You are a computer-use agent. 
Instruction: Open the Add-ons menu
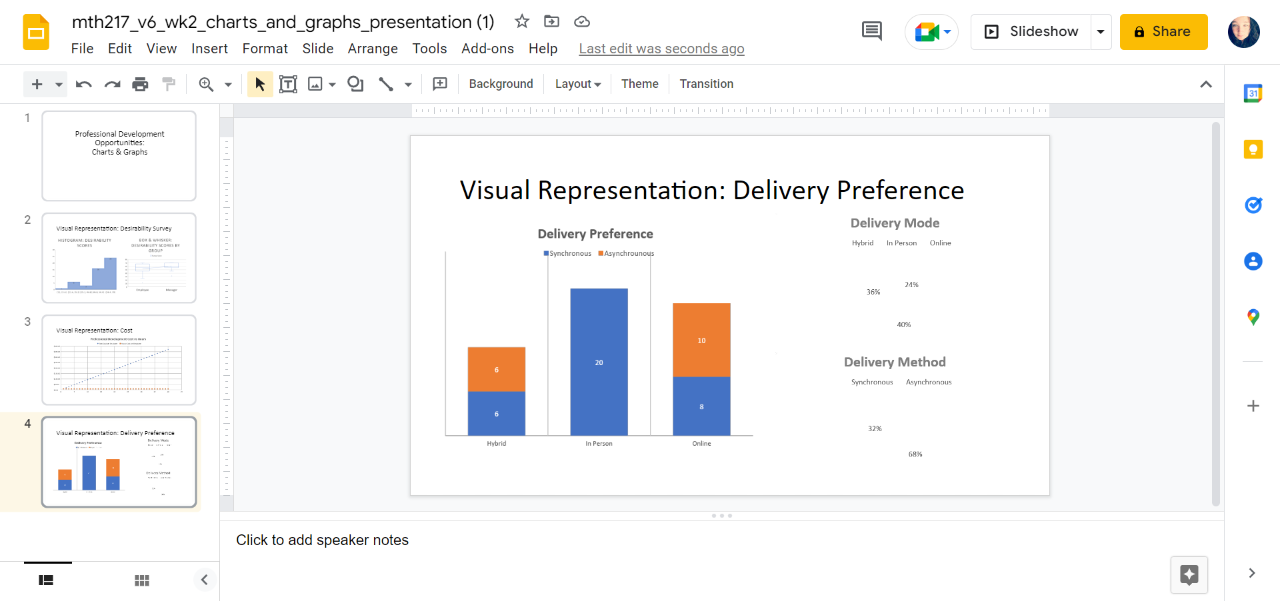click(x=487, y=48)
